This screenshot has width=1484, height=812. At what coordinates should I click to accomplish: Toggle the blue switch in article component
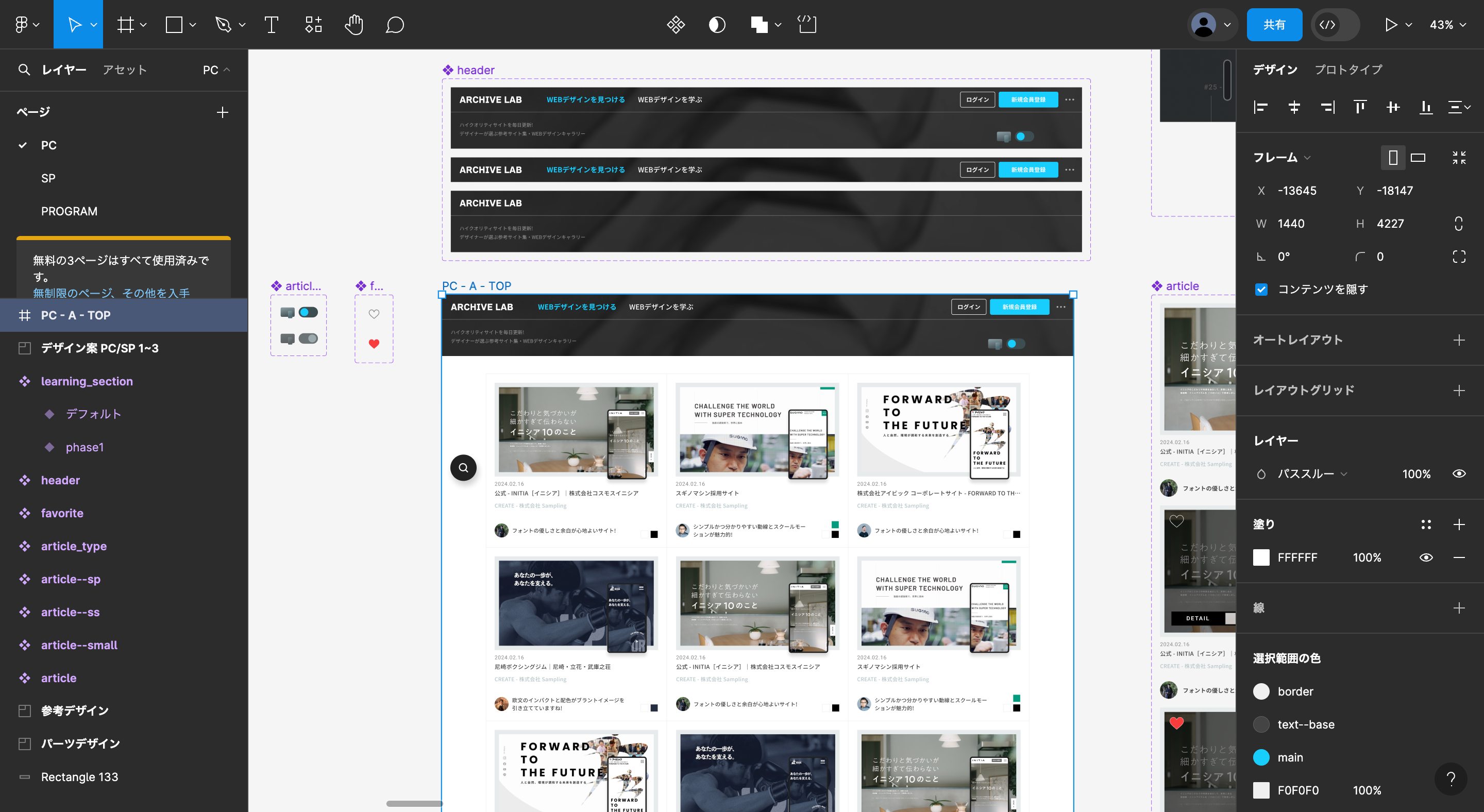[308, 312]
